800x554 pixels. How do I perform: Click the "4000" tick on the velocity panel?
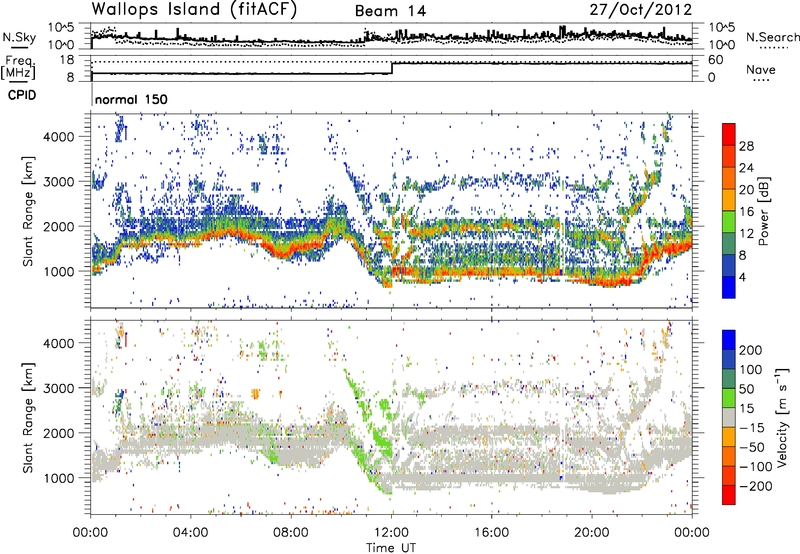click(x=58, y=343)
